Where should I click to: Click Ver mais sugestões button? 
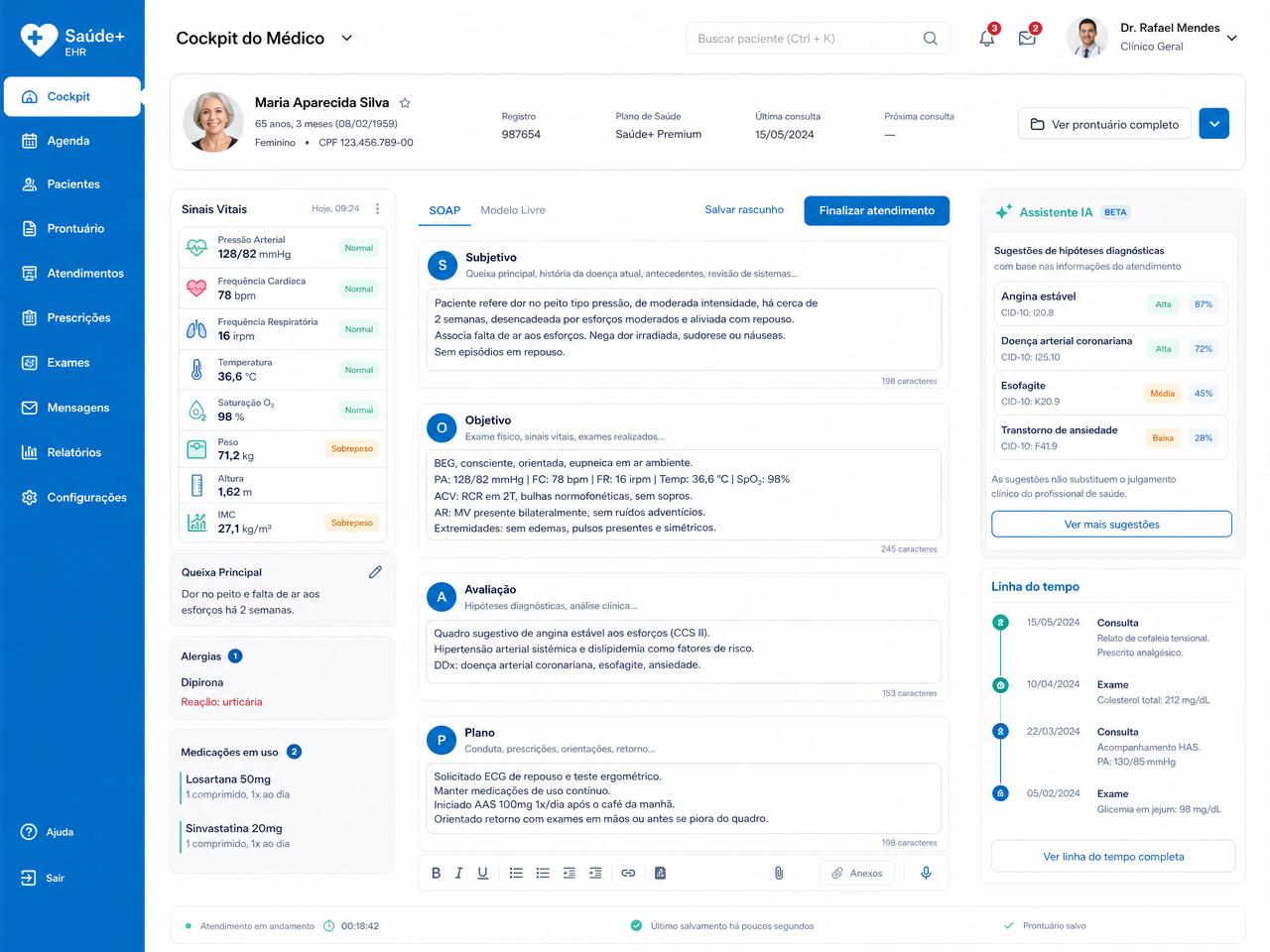pyautogui.click(x=1111, y=525)
